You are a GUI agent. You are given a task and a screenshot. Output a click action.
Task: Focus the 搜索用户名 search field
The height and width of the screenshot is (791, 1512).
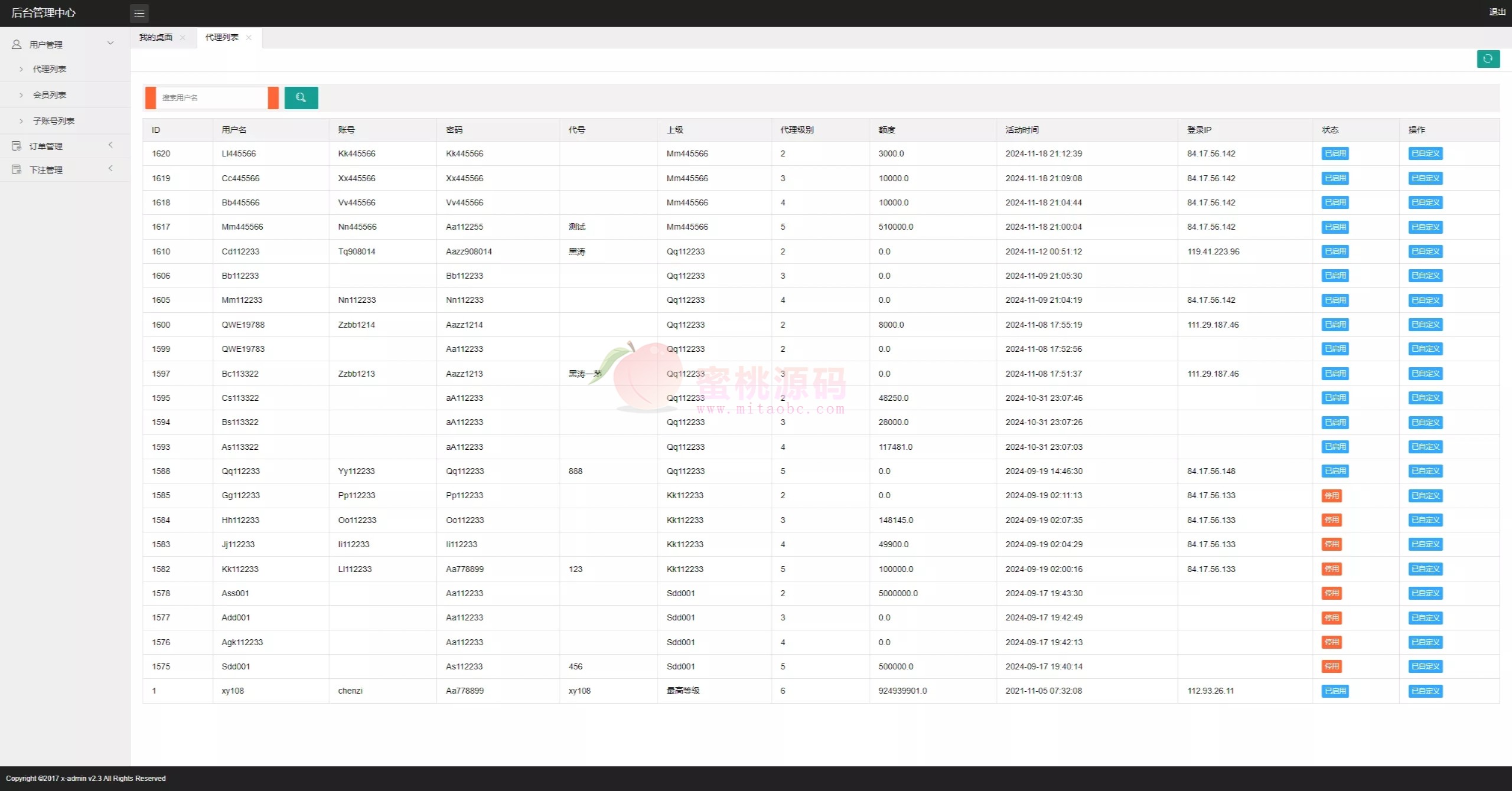click(211, 97)
